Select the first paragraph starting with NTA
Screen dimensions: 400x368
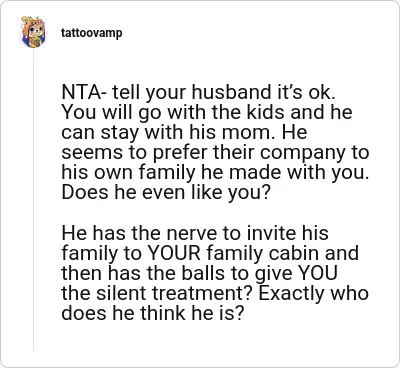(x=215, y=143)
